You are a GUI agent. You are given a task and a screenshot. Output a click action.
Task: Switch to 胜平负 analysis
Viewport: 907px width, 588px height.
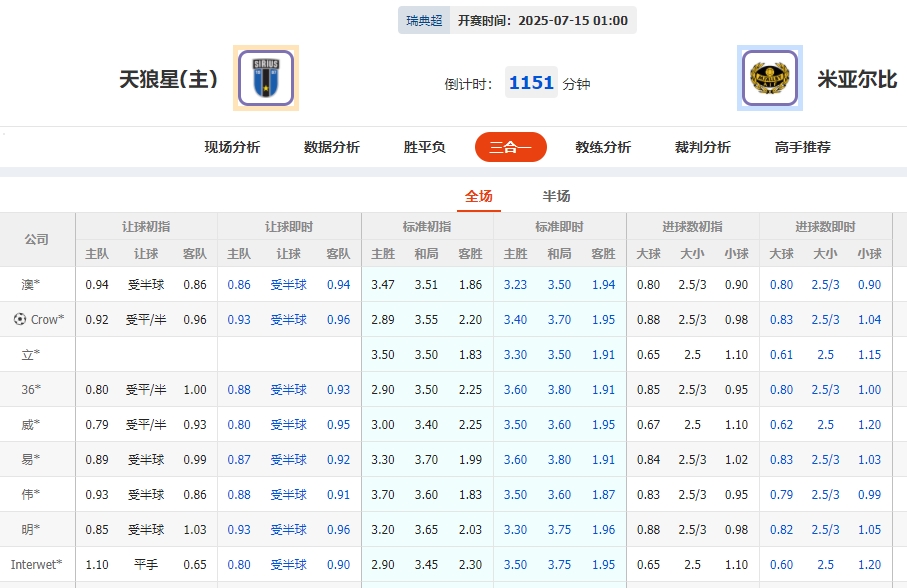pos(423,146)
